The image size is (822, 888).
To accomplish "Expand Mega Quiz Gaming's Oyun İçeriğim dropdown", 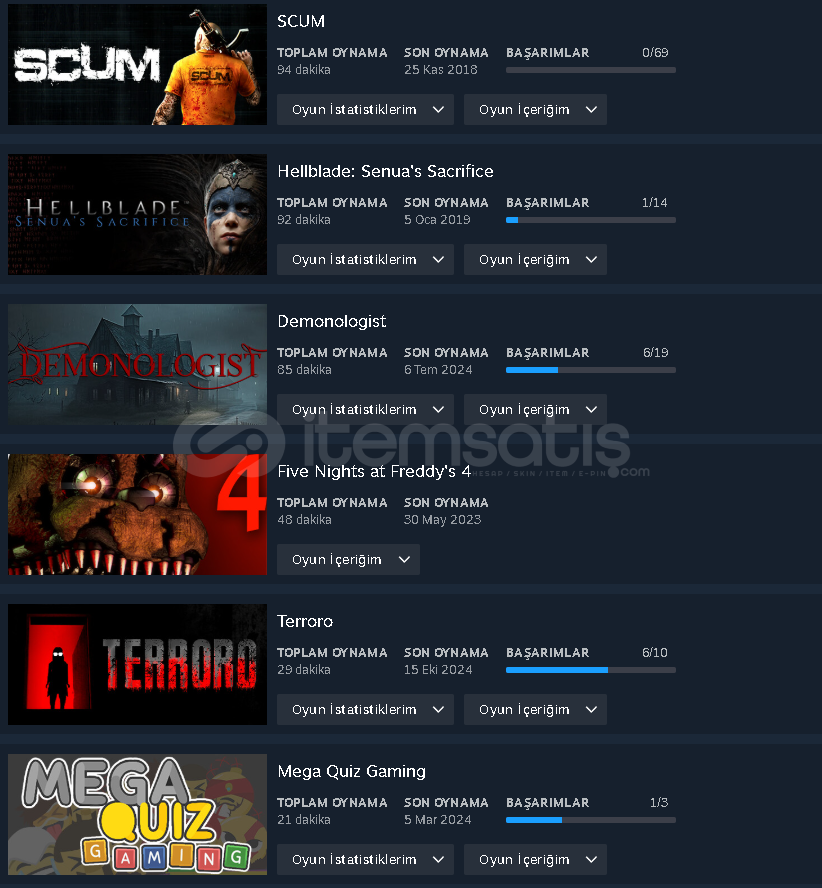I will coord(535,860).
